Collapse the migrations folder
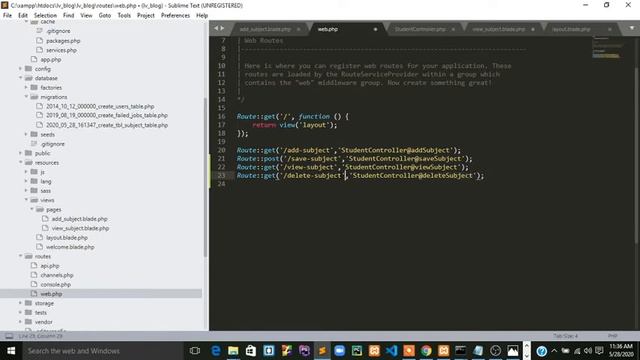Viewport: 640px width, 360px height. pos(26,97)
